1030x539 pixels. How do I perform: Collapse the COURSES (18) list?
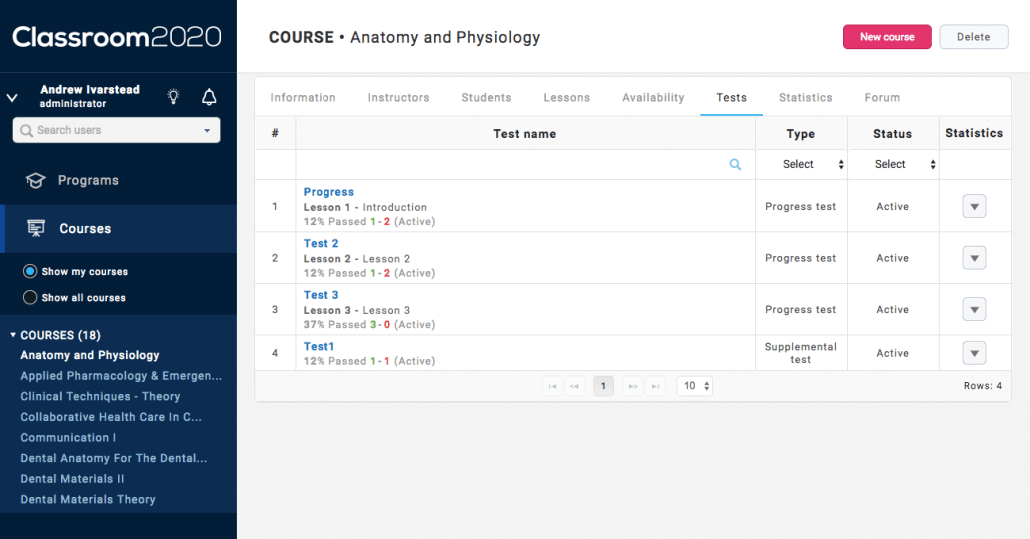coord(13,335)
